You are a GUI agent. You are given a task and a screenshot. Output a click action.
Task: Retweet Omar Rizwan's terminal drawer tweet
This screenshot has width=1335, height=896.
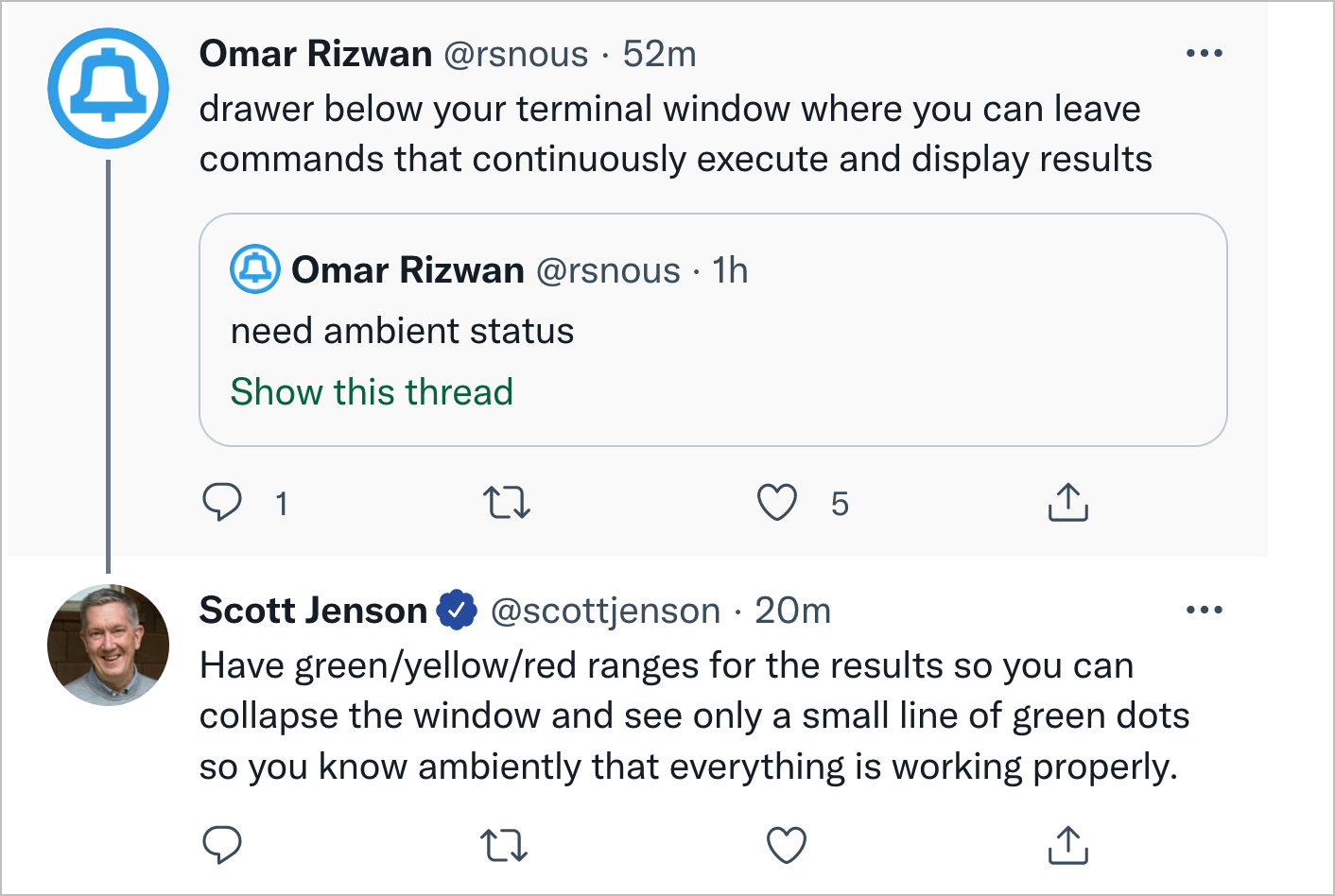pos(507,503)
